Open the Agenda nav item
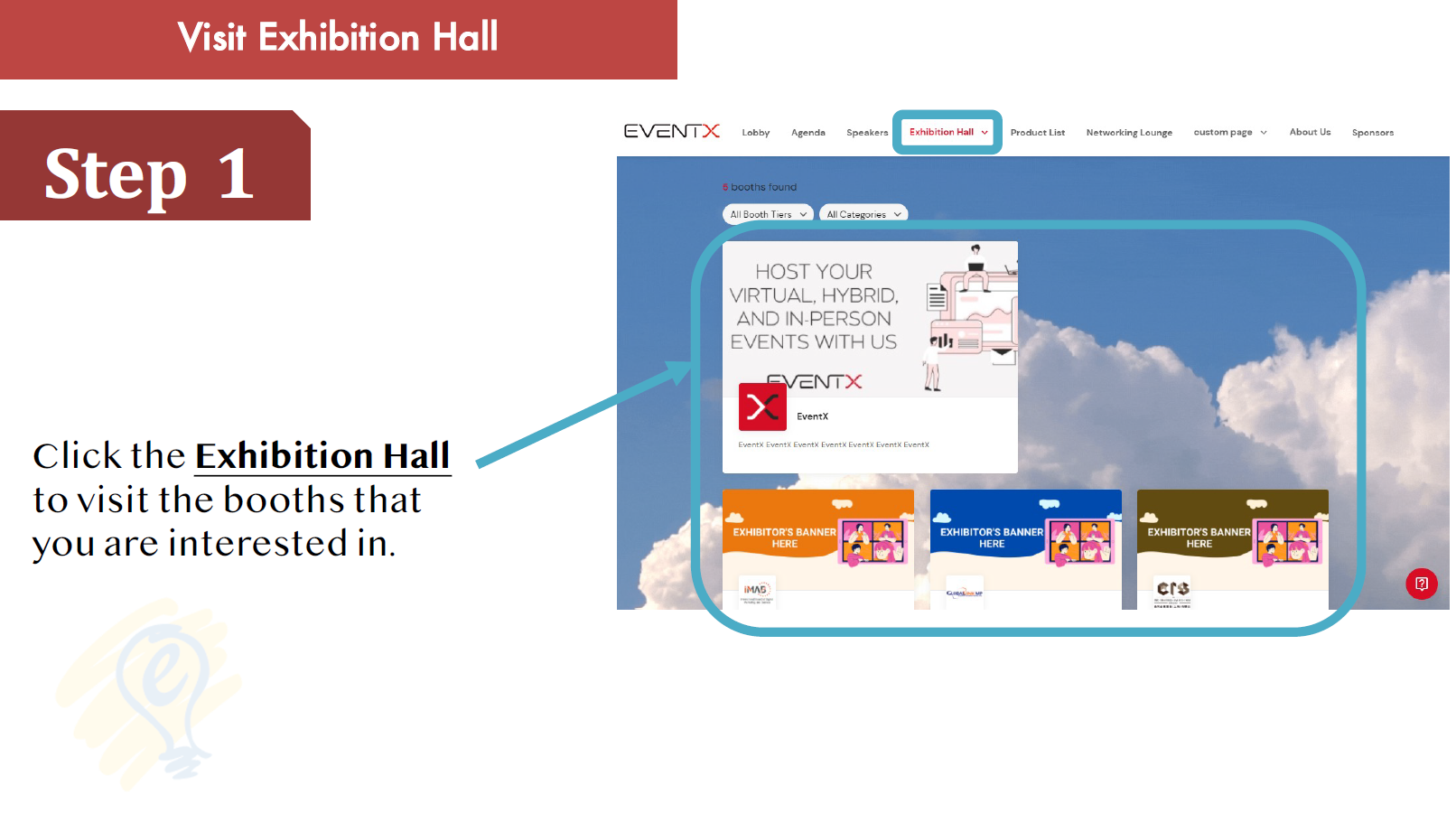The image size is (1456, 813). pyautogui.click(x=807, y=133)
